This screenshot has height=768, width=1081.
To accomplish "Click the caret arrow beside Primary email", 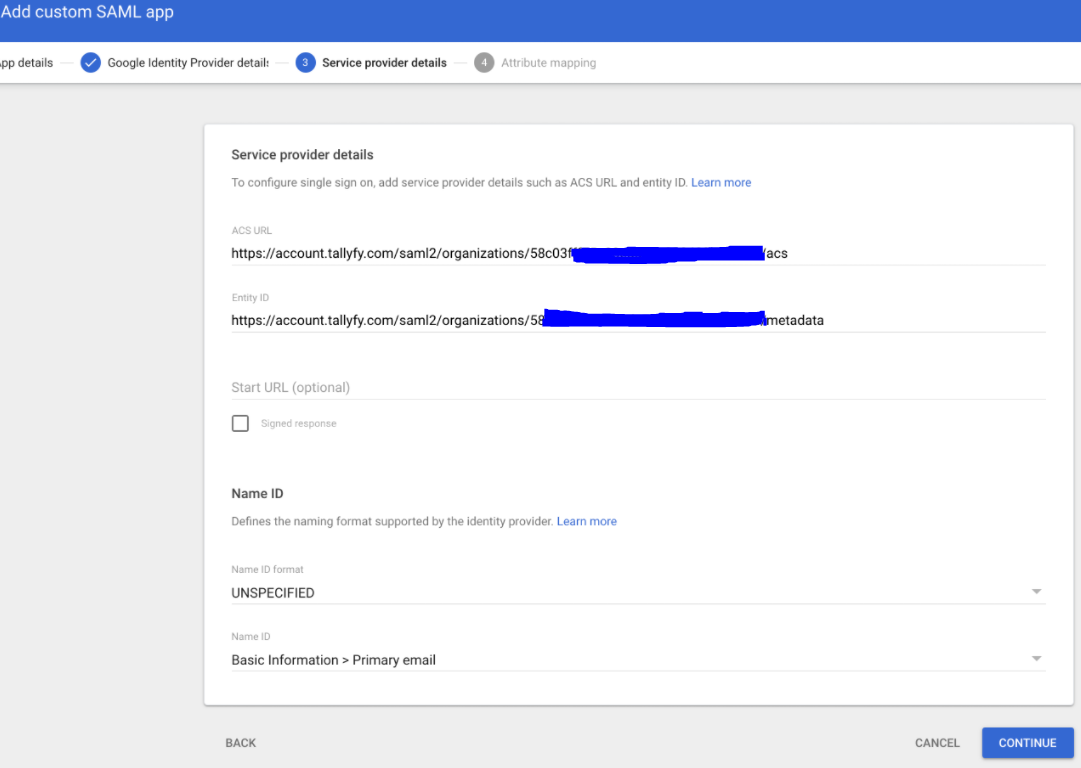I will pyautogui.click(x=1036, y=657).
